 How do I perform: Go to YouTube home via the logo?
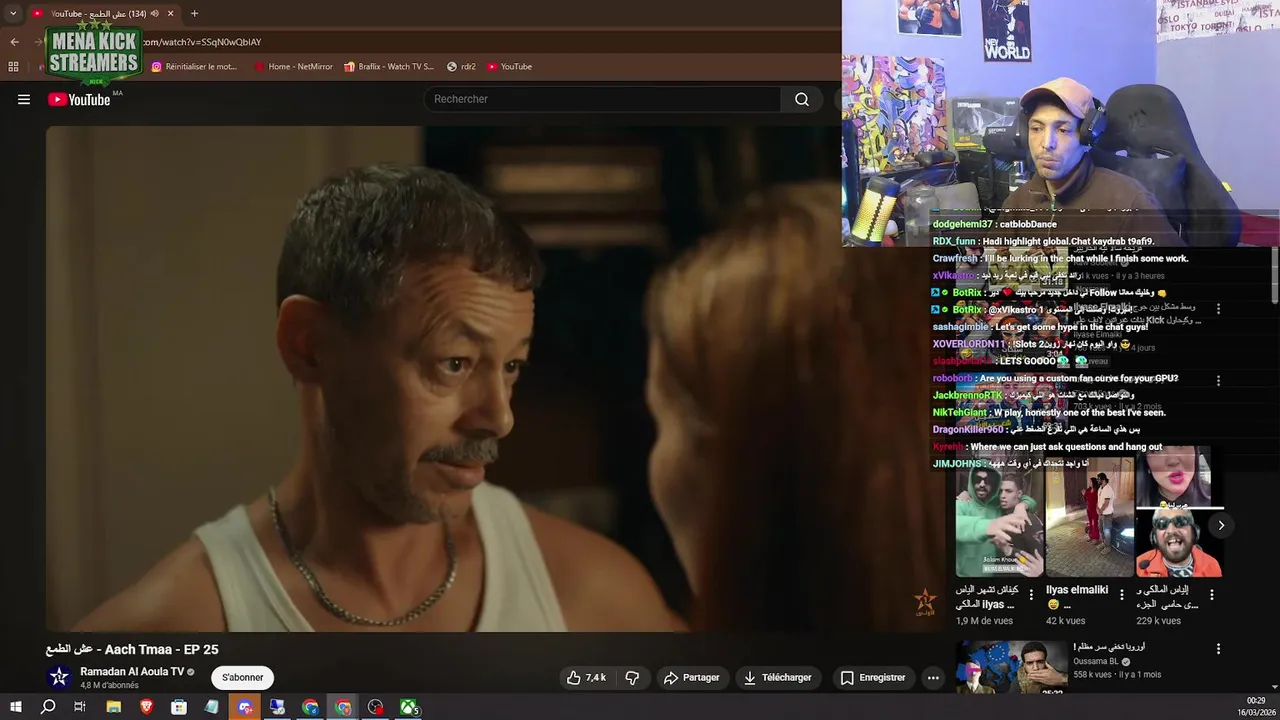(x=79, y=99)
